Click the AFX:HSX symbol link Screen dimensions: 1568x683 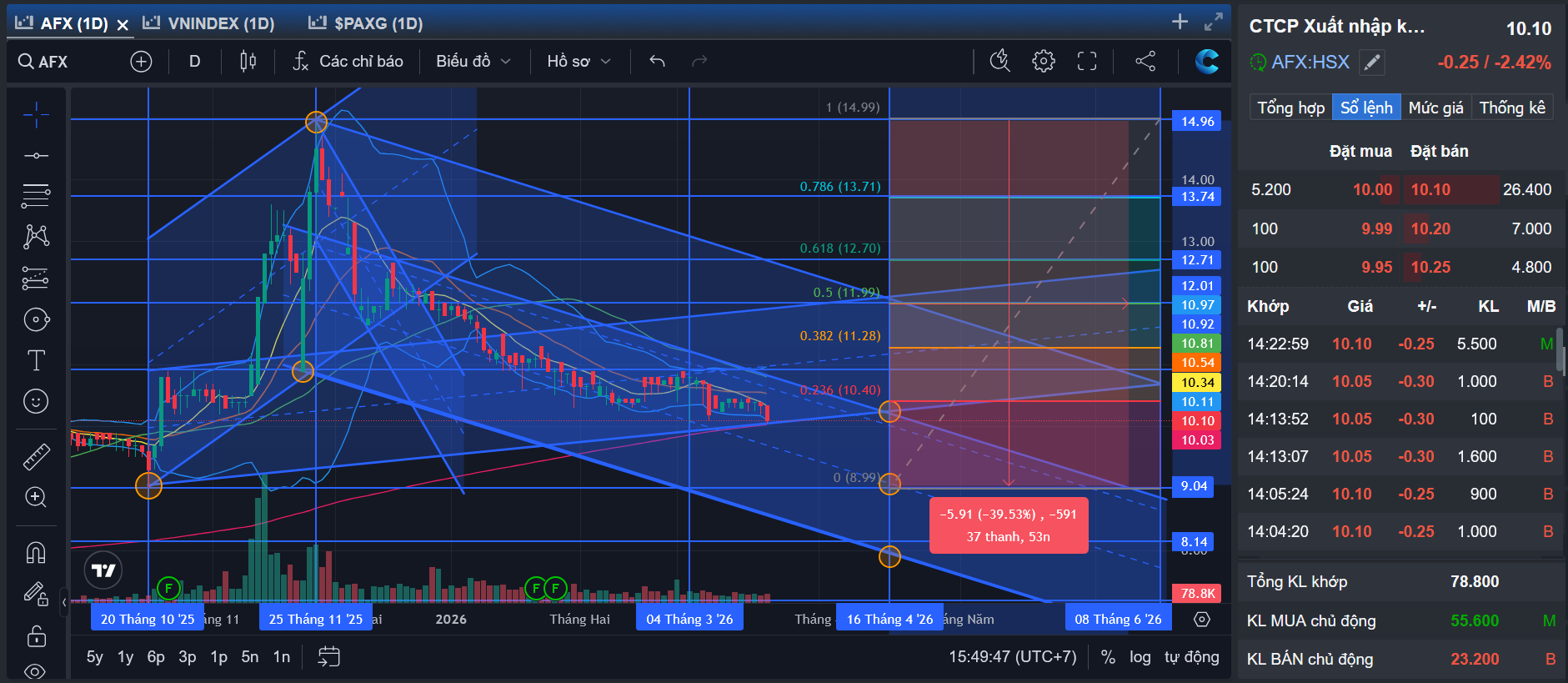1310,63
